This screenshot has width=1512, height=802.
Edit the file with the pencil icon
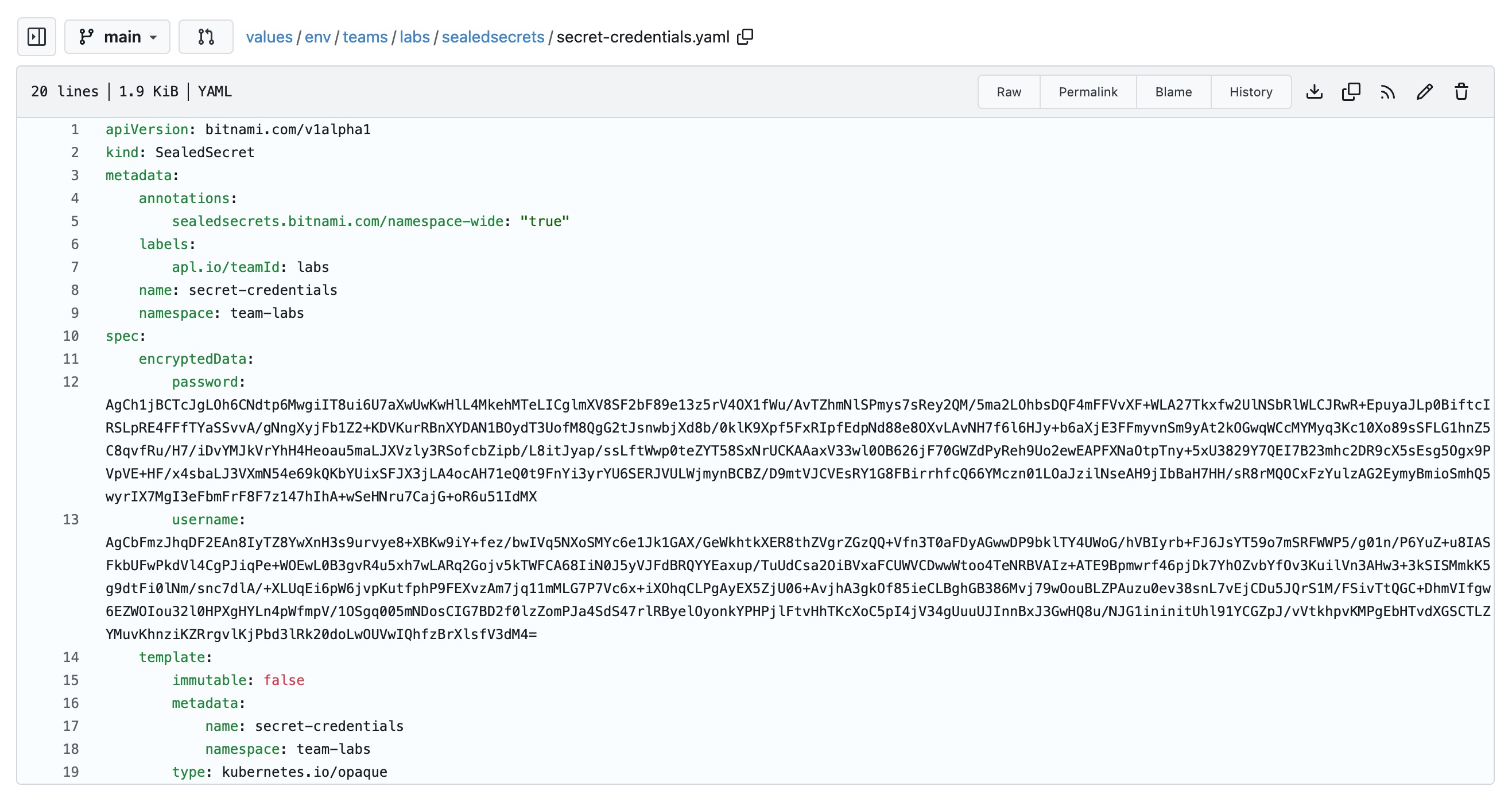[x=1424, y=92]
